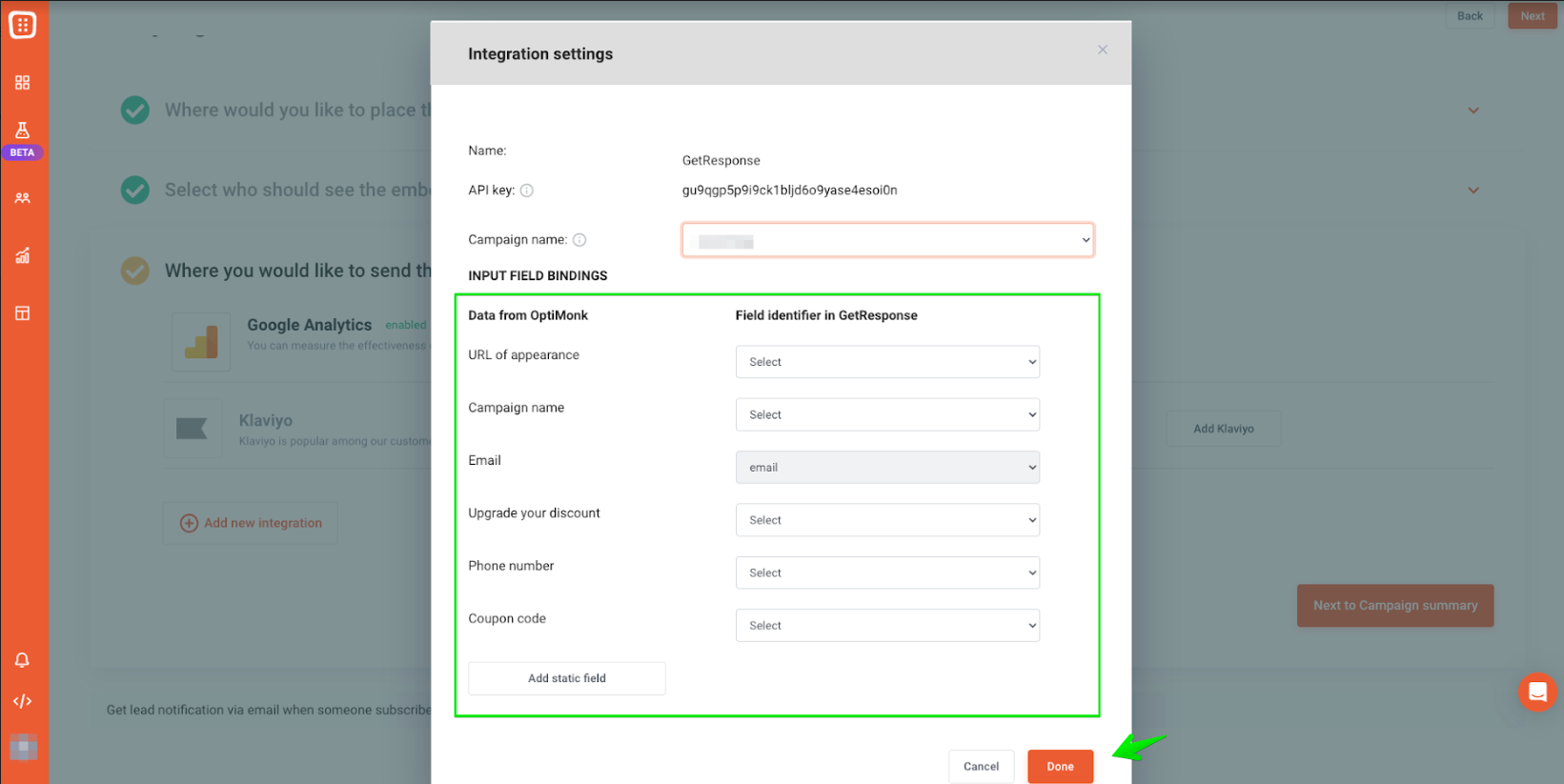Screen dimensions: 1564x784
Task: Click the checkmark beside 'Where would you like to place'
Action: coord(135,111)
